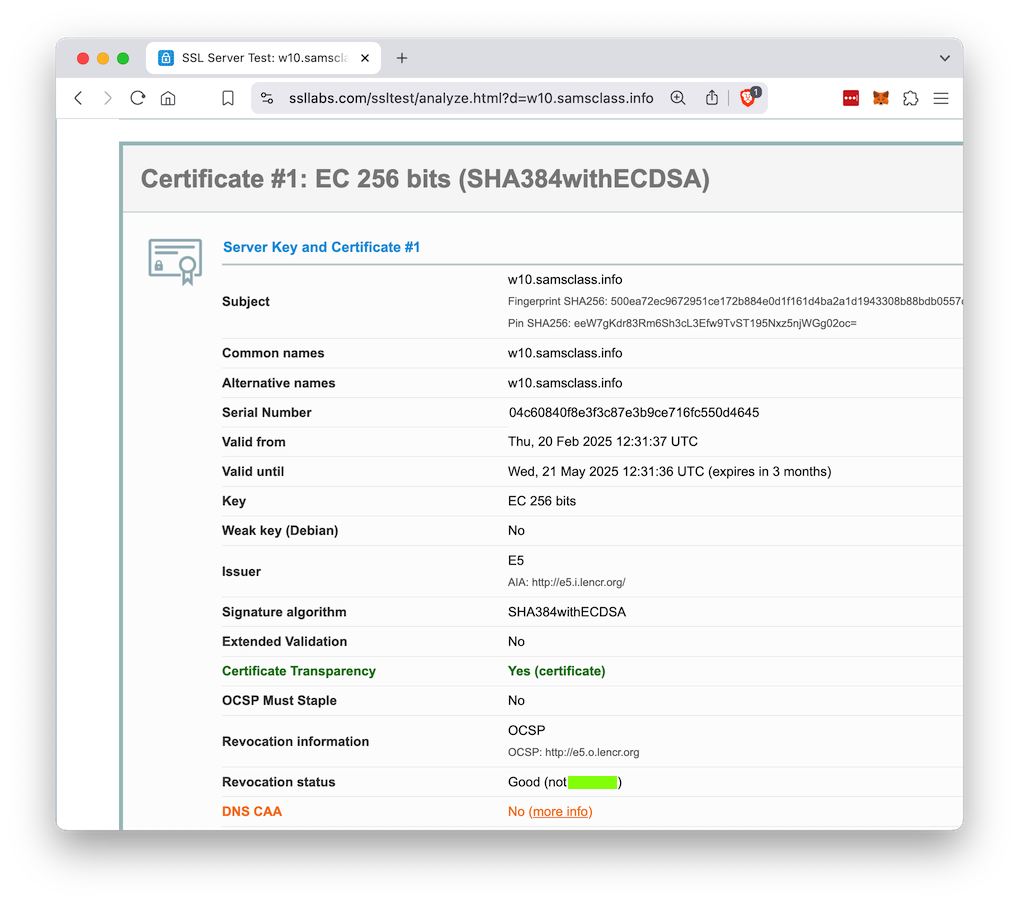Open site settings icon in address bar
The image size is (1019, 904).
coord(267,98)
